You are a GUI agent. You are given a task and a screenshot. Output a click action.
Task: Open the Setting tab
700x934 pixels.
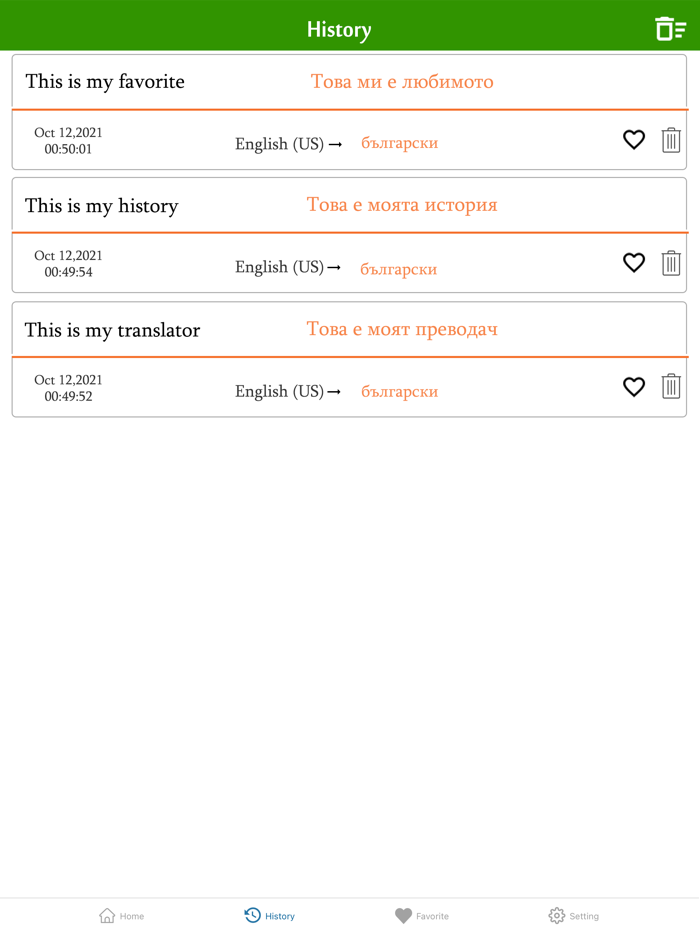pyautogui.click(x=574, y=915)
